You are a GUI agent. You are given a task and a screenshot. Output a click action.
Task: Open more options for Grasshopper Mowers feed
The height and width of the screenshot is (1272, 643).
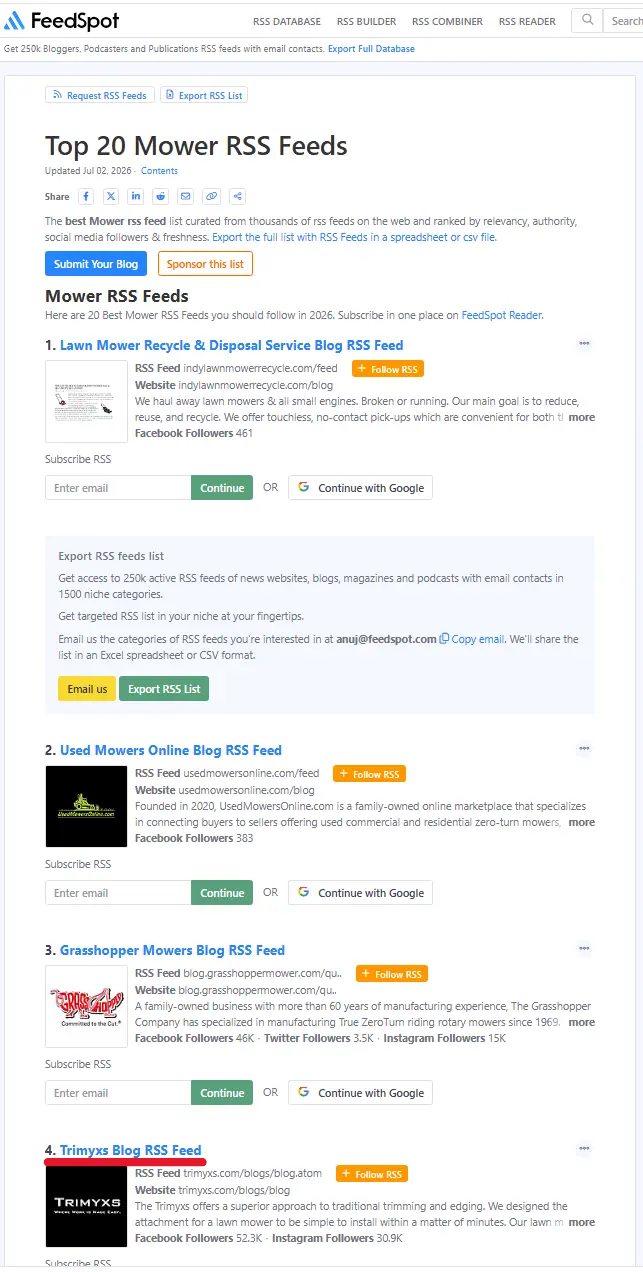pyautogui.click(x=584, y=949)
